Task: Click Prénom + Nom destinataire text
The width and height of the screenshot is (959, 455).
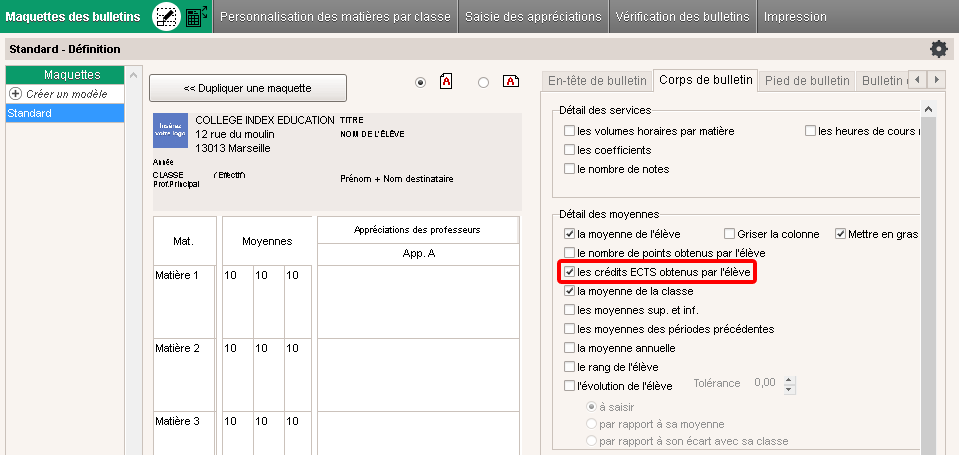Action: pyautogui.click(x=396, y=179)
